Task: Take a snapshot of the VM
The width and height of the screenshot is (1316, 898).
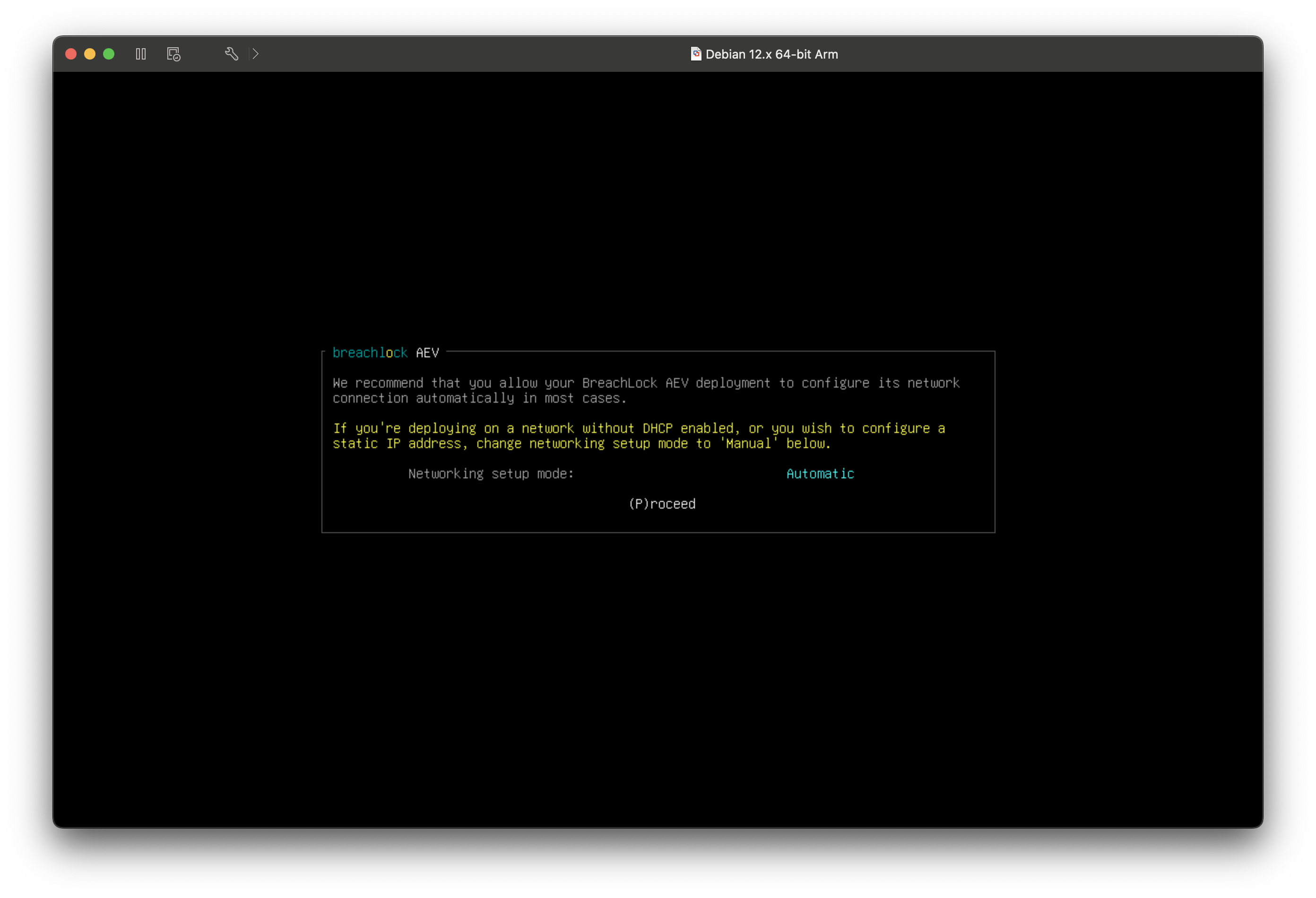Action: click(174, 54)
